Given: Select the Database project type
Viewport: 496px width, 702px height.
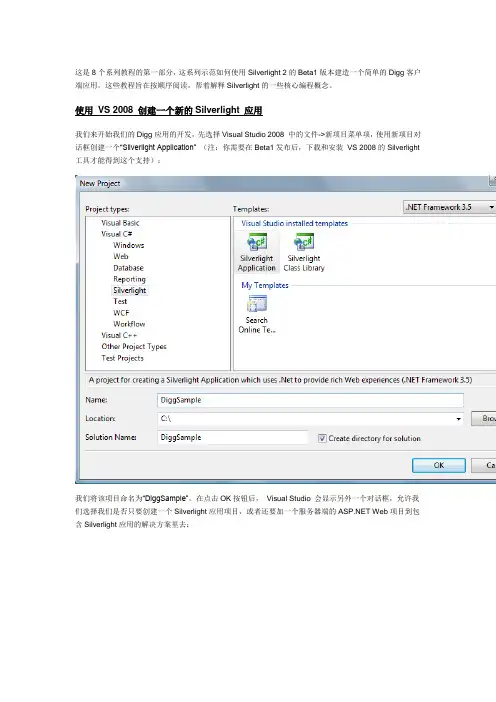Looking at the screenshot, I should tap(128, 268).
